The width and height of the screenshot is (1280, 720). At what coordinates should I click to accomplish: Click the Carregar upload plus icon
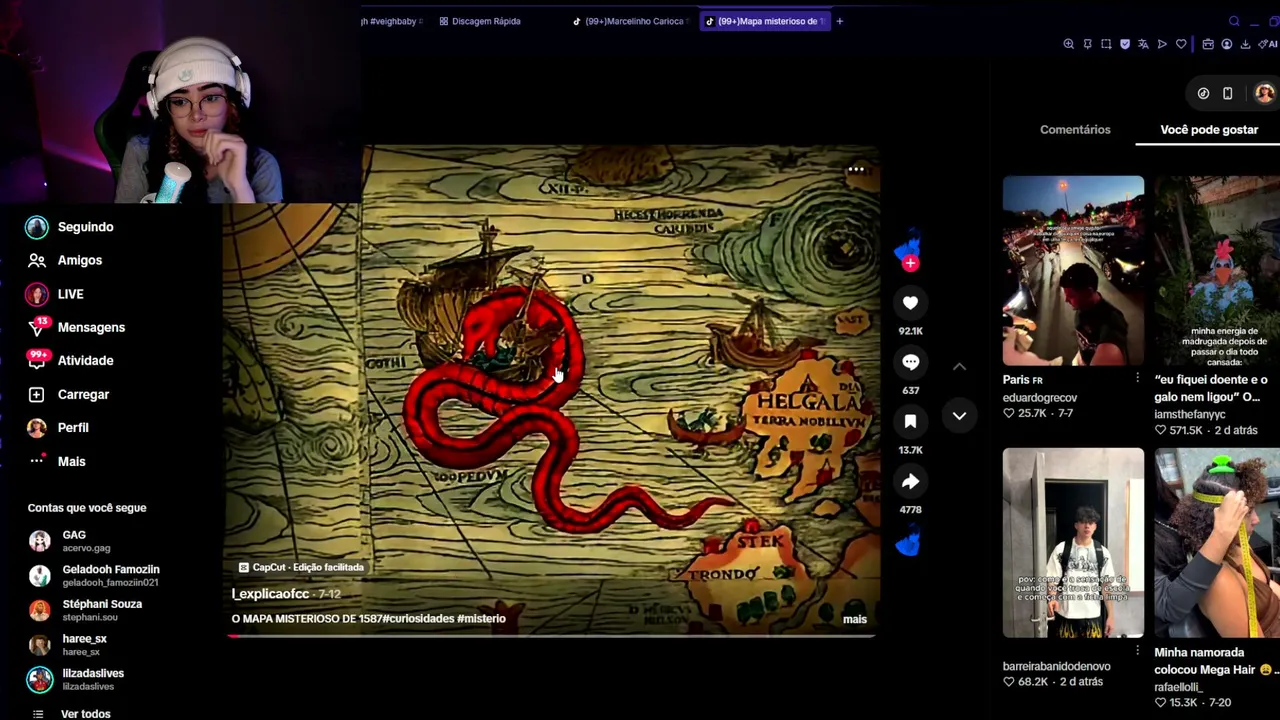pyautogui.click(x=37, y=394)
